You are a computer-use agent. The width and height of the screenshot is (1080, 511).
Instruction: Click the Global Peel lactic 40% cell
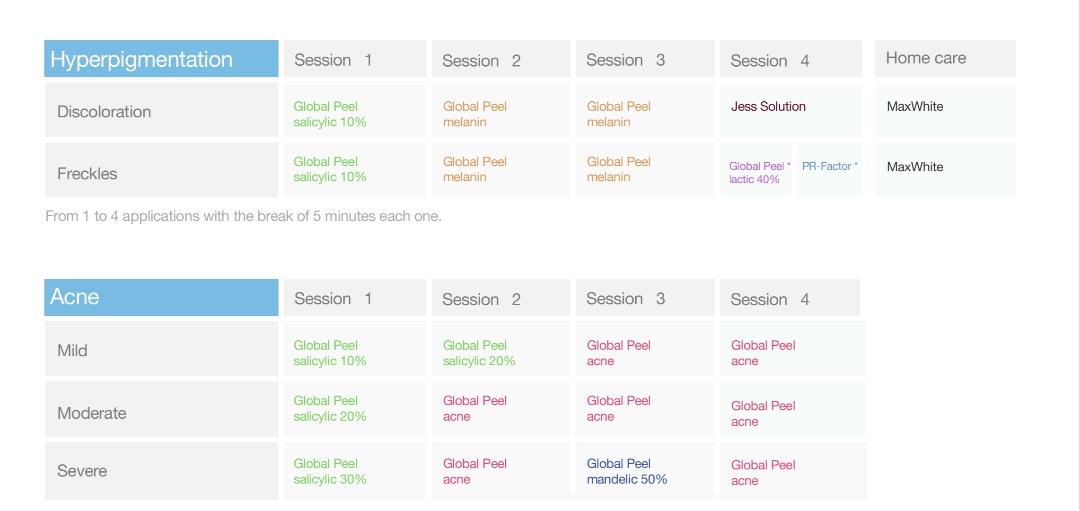click(x=758, y=172)
